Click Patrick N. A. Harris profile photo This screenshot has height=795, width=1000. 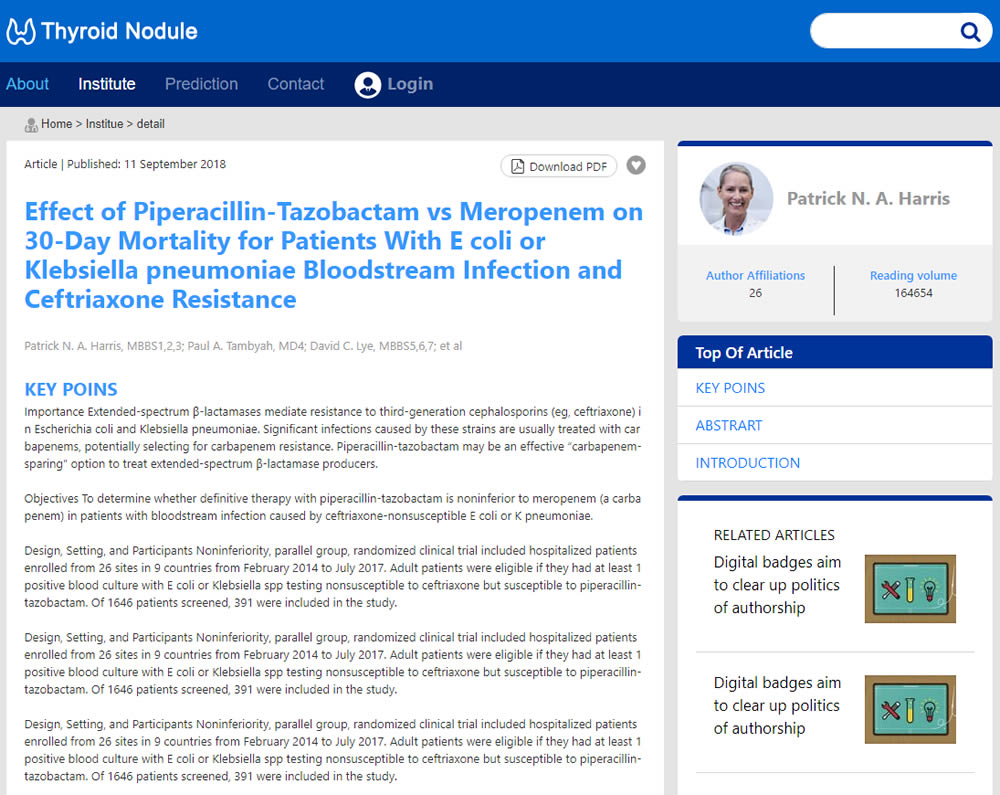click(737, 199)
